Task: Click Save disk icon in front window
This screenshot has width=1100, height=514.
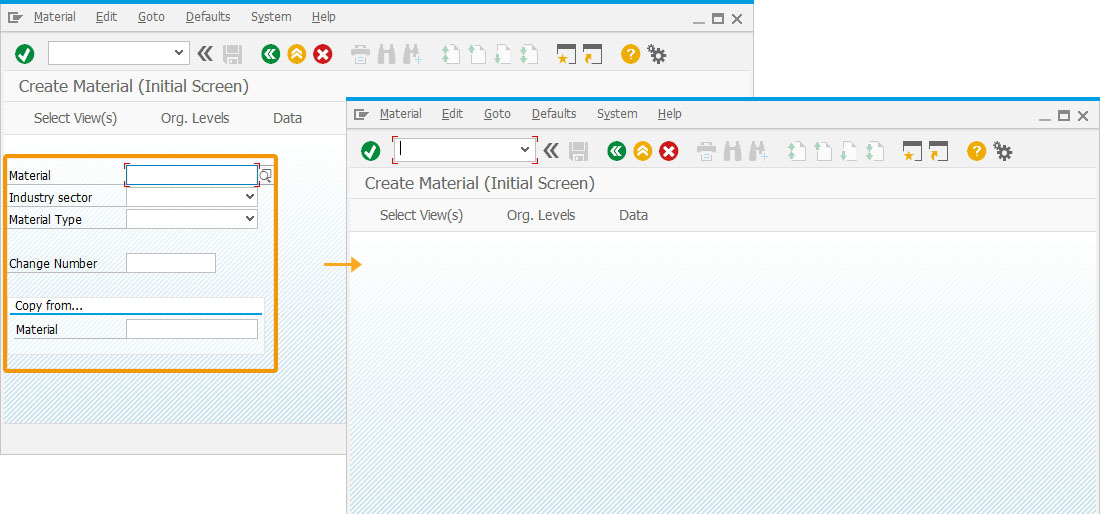Action: pos(579,151)
